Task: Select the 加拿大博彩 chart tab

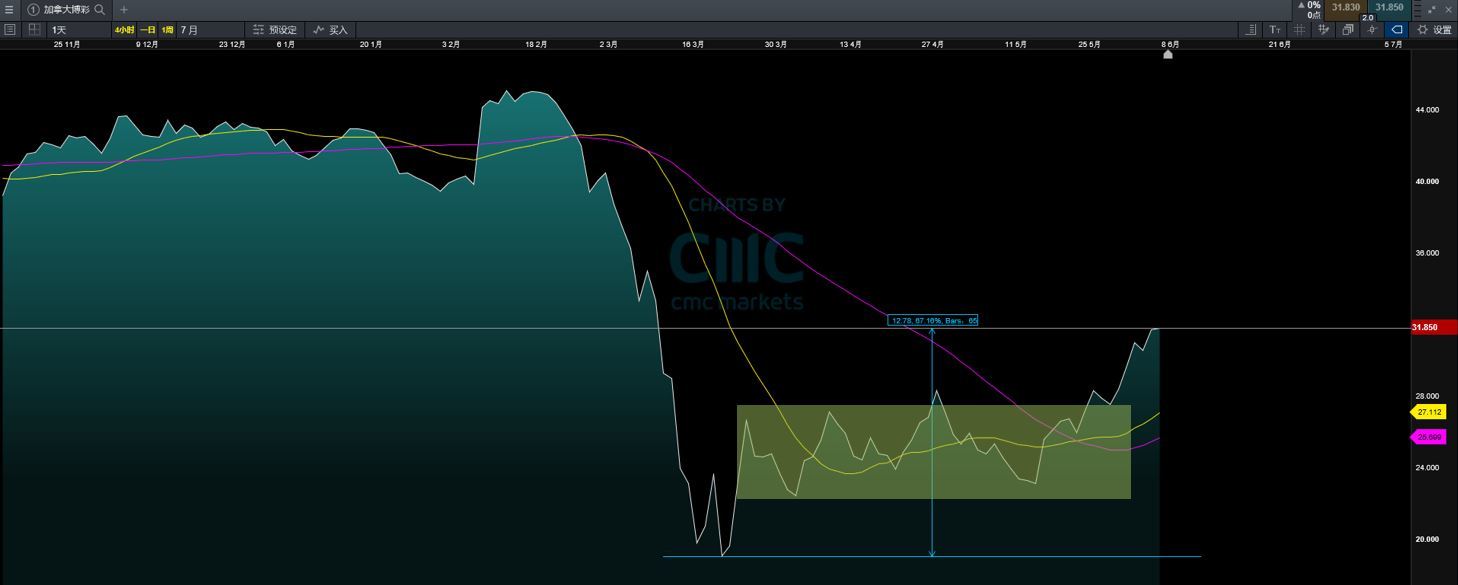Action: pos(66,9)
